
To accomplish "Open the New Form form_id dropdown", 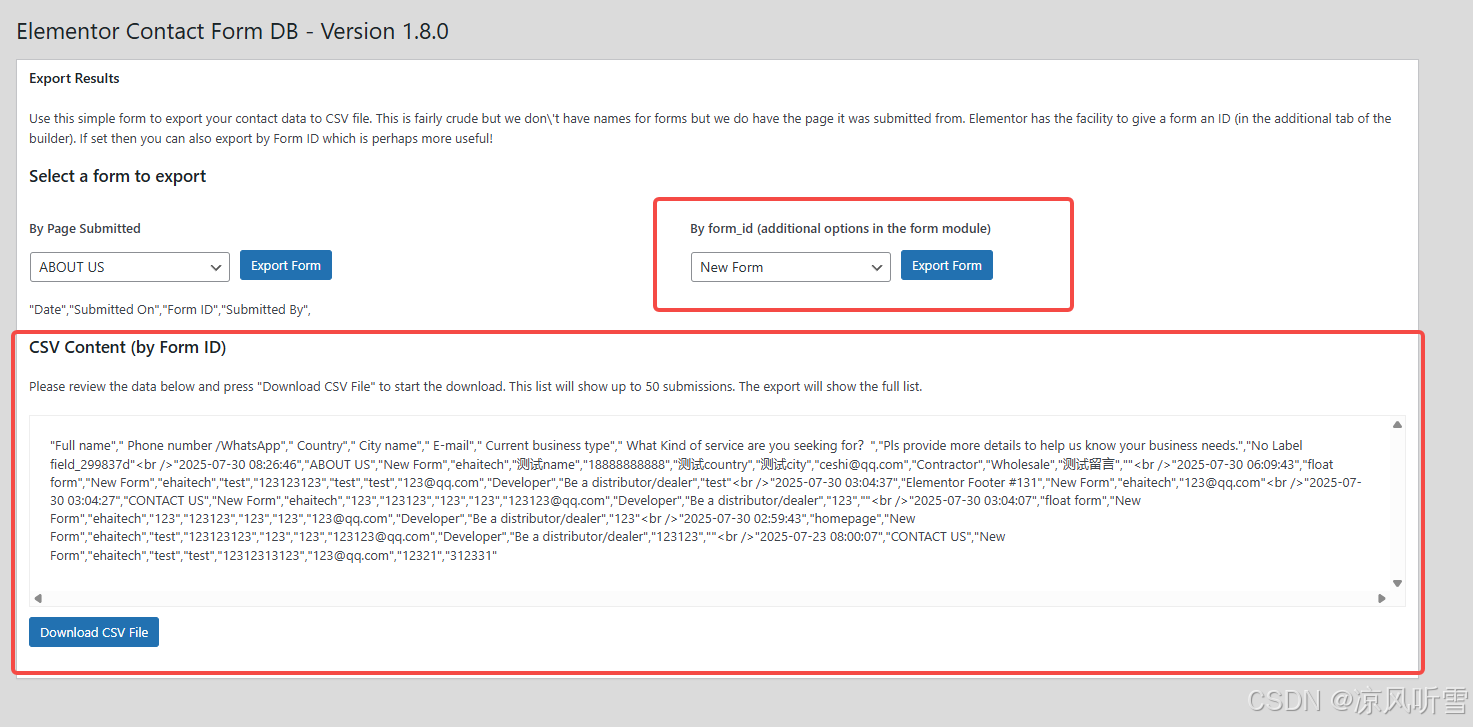I will 791,267.
